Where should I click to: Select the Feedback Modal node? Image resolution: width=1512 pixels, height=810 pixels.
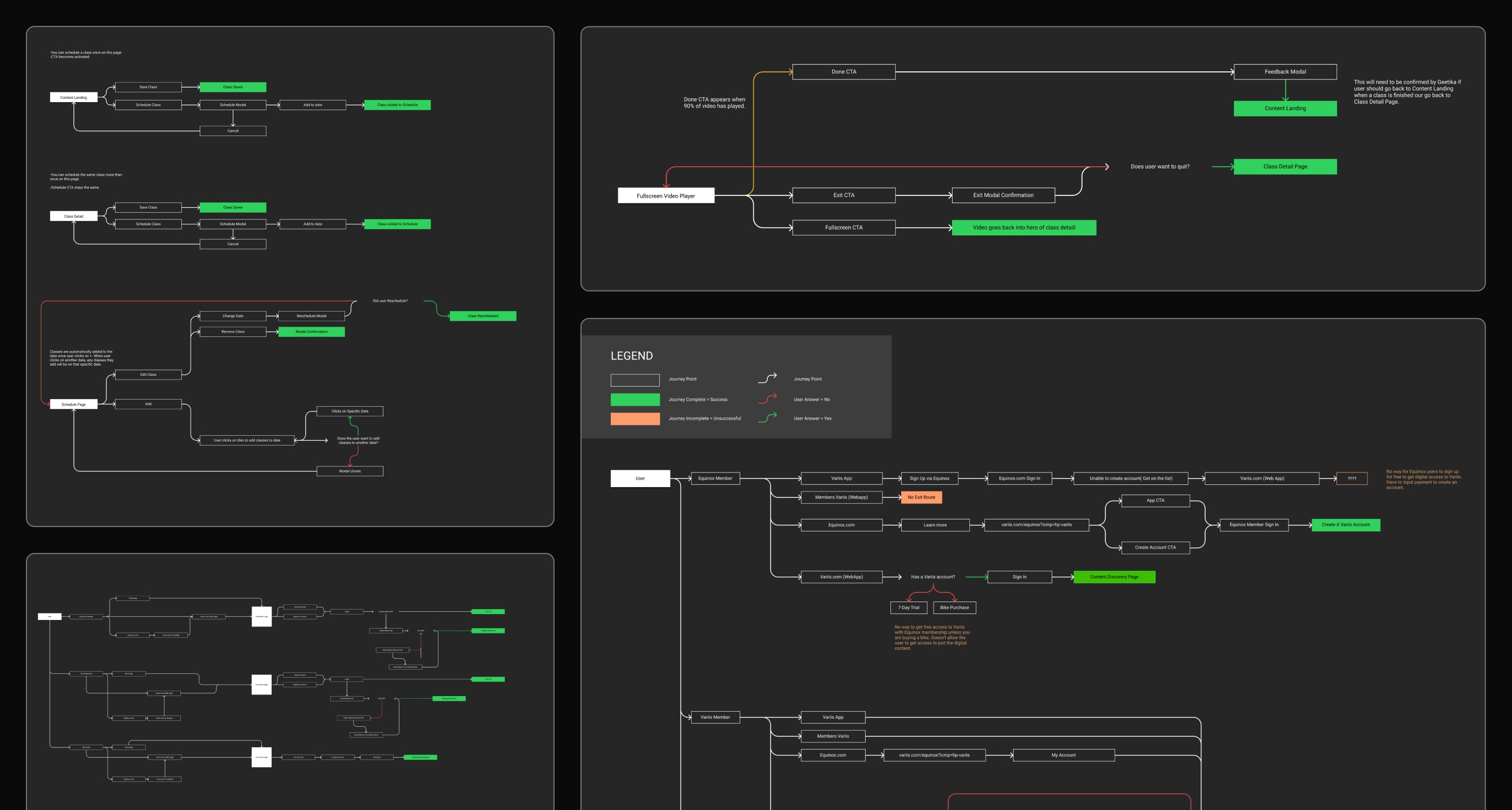[1285, 72]
